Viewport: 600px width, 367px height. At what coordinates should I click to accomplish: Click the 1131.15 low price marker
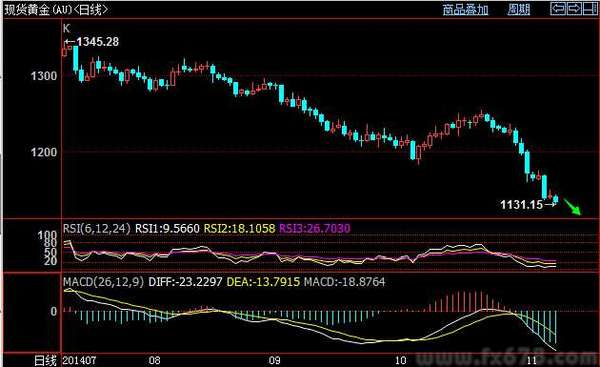click(528, 205)
